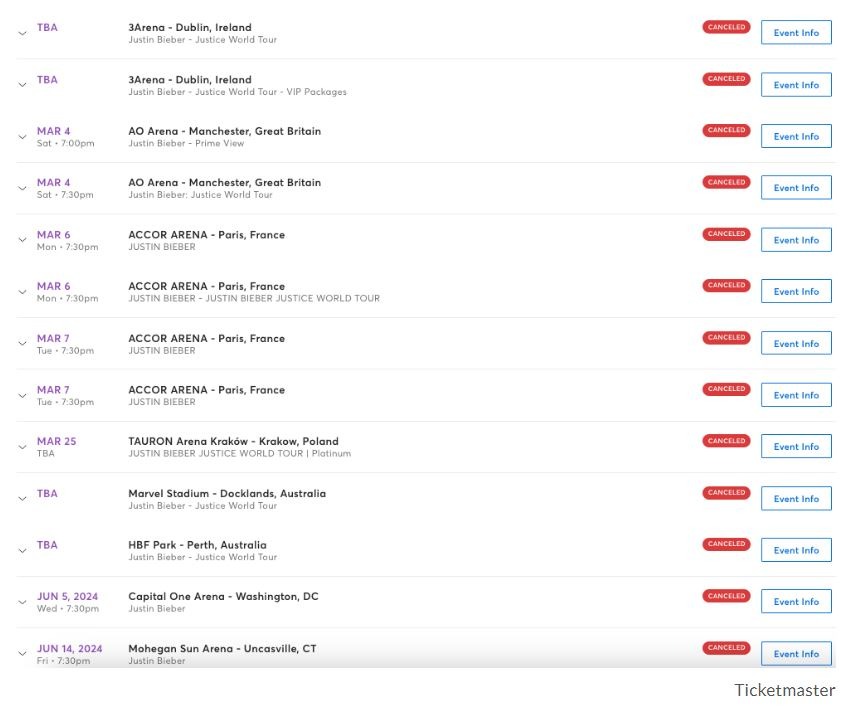Screen dimensions: 842x712
Task: Select the HBF Park - Perth, Australia title
Action: pos(197,545)
